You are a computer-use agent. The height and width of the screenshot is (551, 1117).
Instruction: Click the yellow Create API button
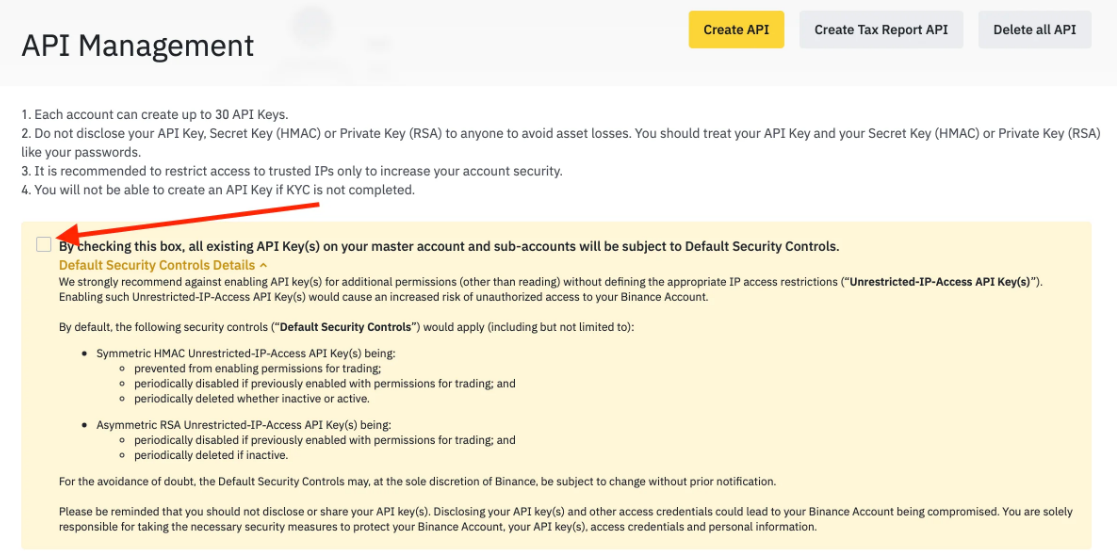(x=736, y=29)
